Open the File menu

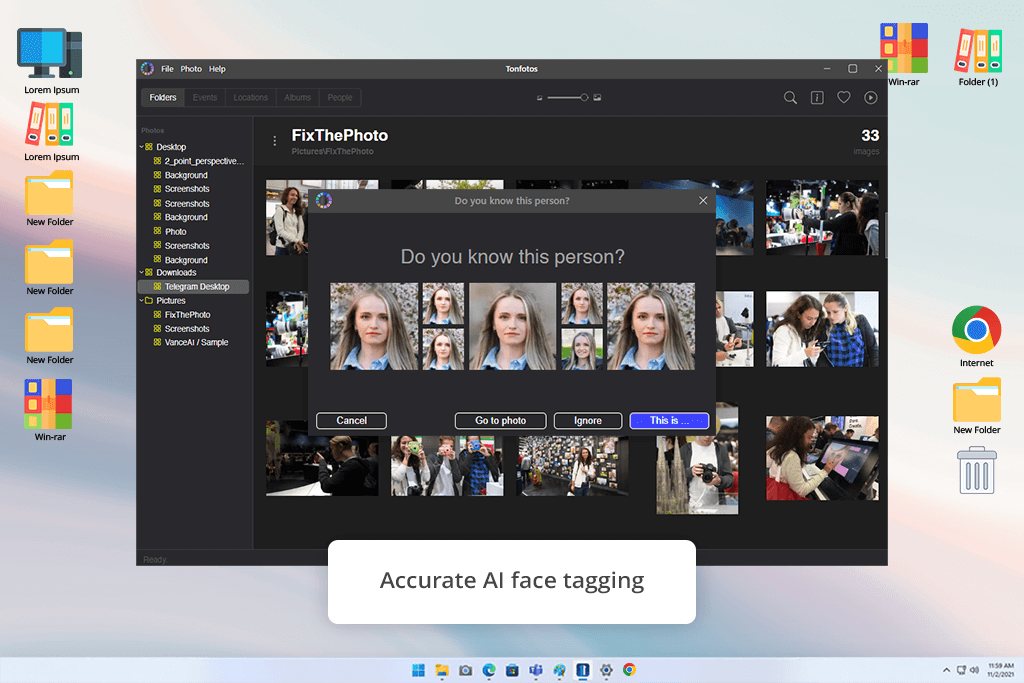click(167, 69)
